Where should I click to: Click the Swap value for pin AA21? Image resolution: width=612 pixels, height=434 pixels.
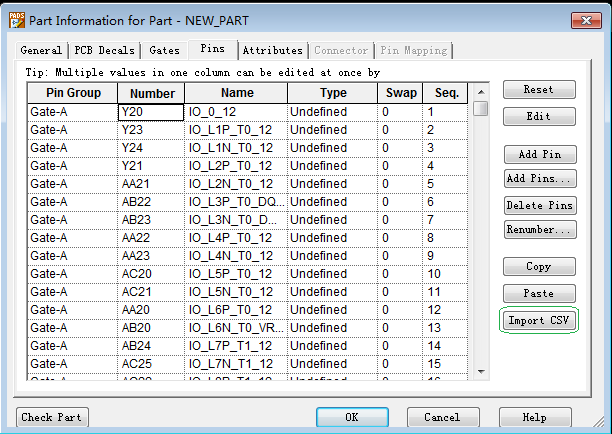pyautogui.click(x=400, y=184)
